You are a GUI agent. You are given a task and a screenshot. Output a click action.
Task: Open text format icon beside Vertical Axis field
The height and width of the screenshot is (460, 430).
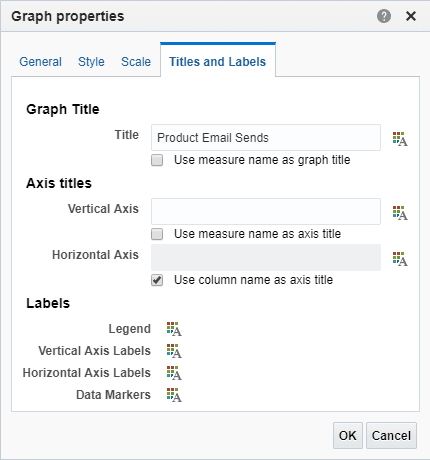[x=400, y=213]
